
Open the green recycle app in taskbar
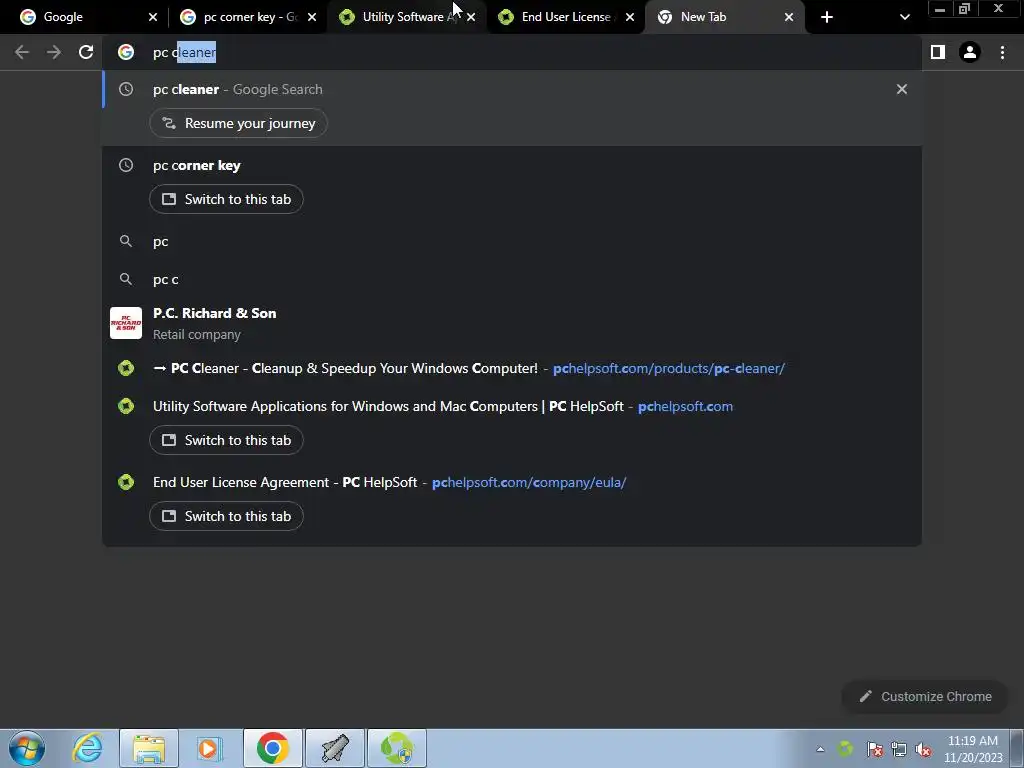coord(396,748)
